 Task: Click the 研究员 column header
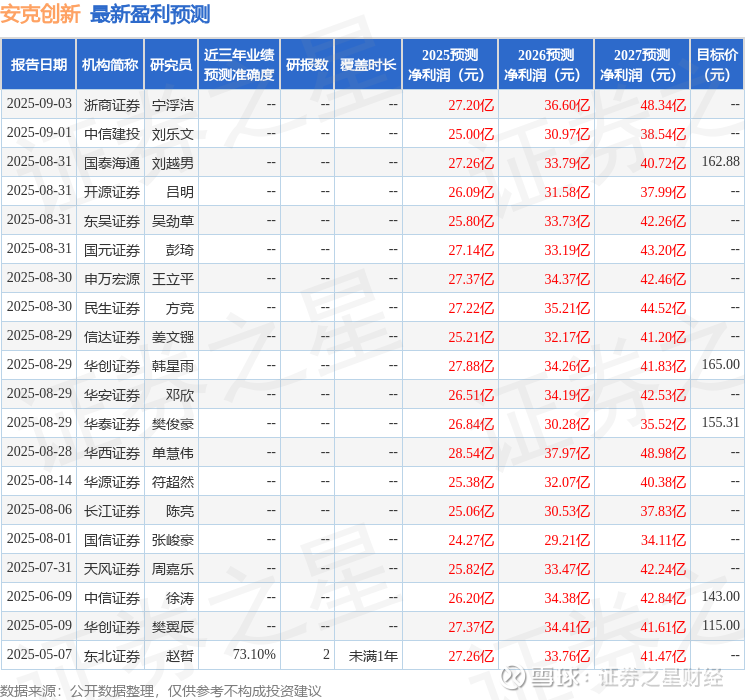tap(171, 65)
